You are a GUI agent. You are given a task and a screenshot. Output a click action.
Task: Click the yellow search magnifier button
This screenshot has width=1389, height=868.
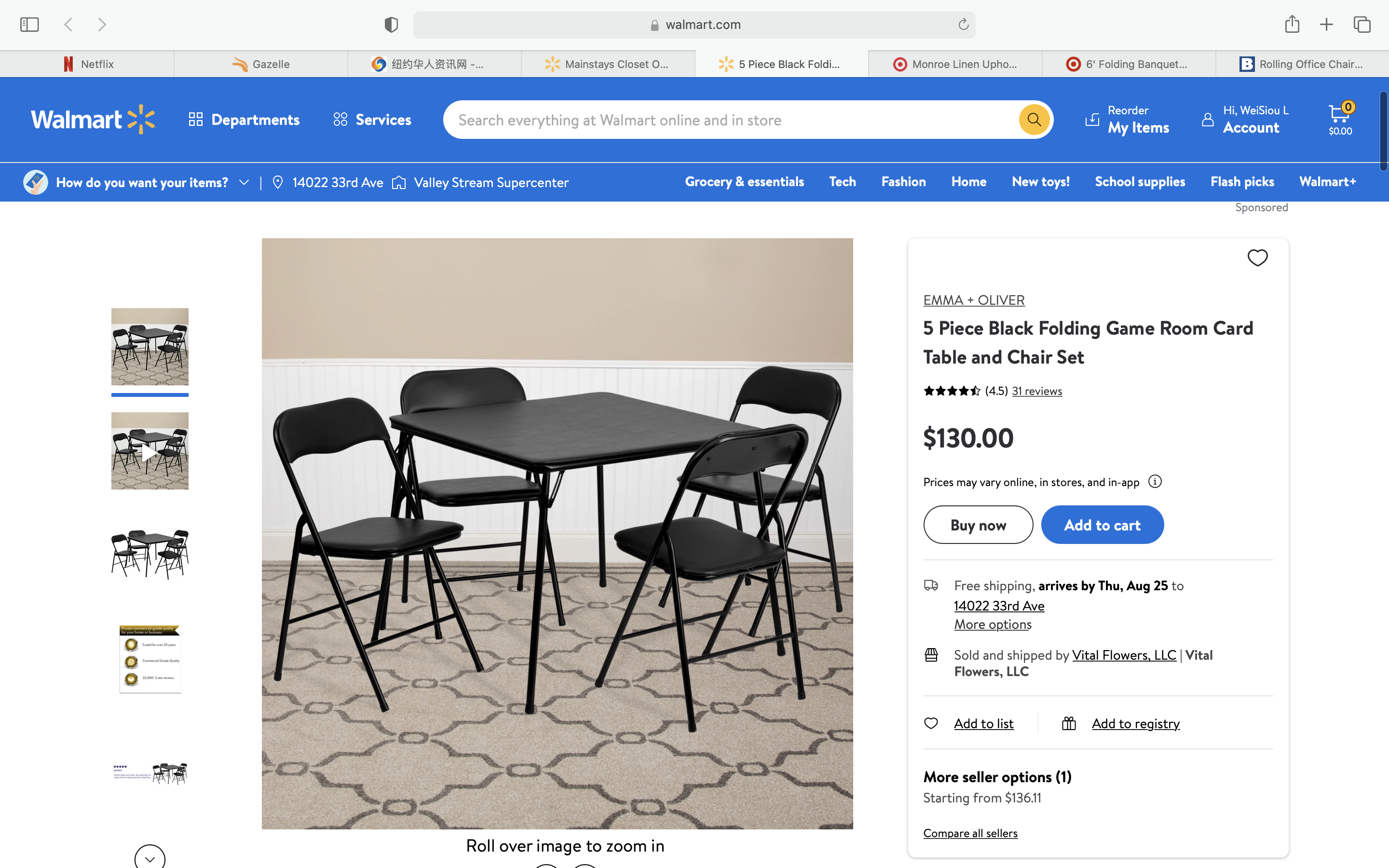1034,120
